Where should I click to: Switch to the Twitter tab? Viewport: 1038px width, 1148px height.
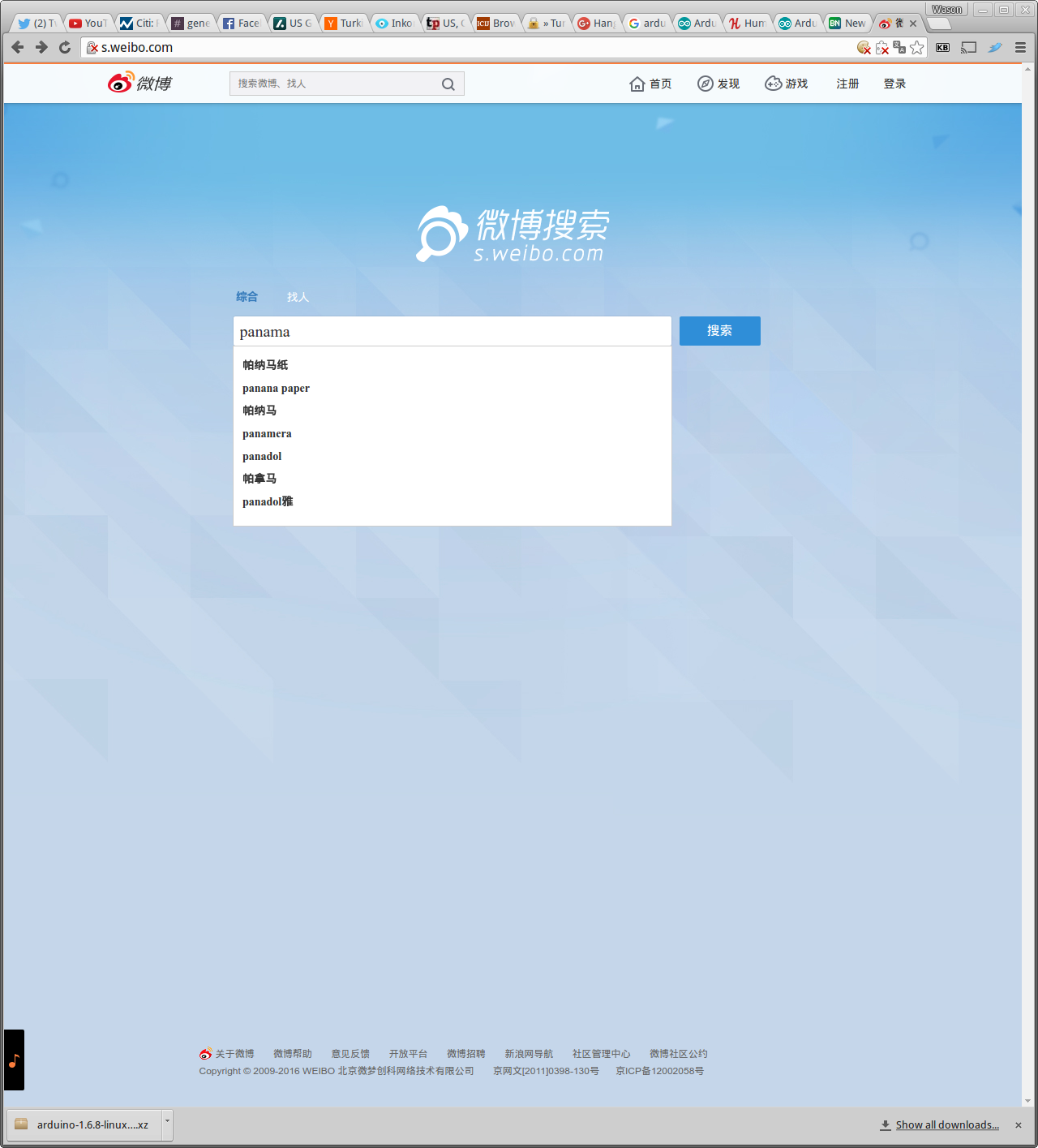[37, 24]
